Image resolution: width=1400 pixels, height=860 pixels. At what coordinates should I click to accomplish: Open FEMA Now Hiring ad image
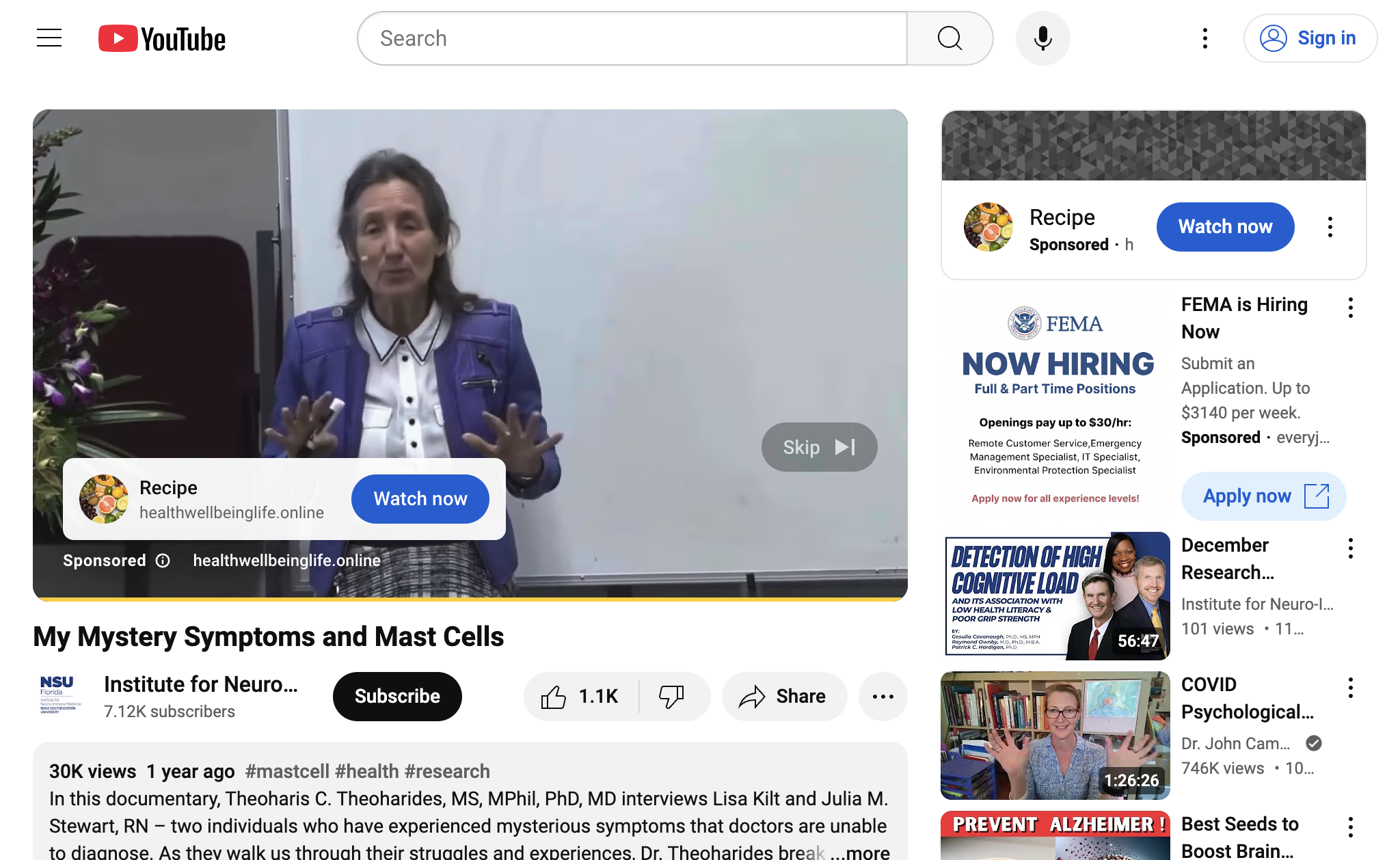(x=1055, y=405)
